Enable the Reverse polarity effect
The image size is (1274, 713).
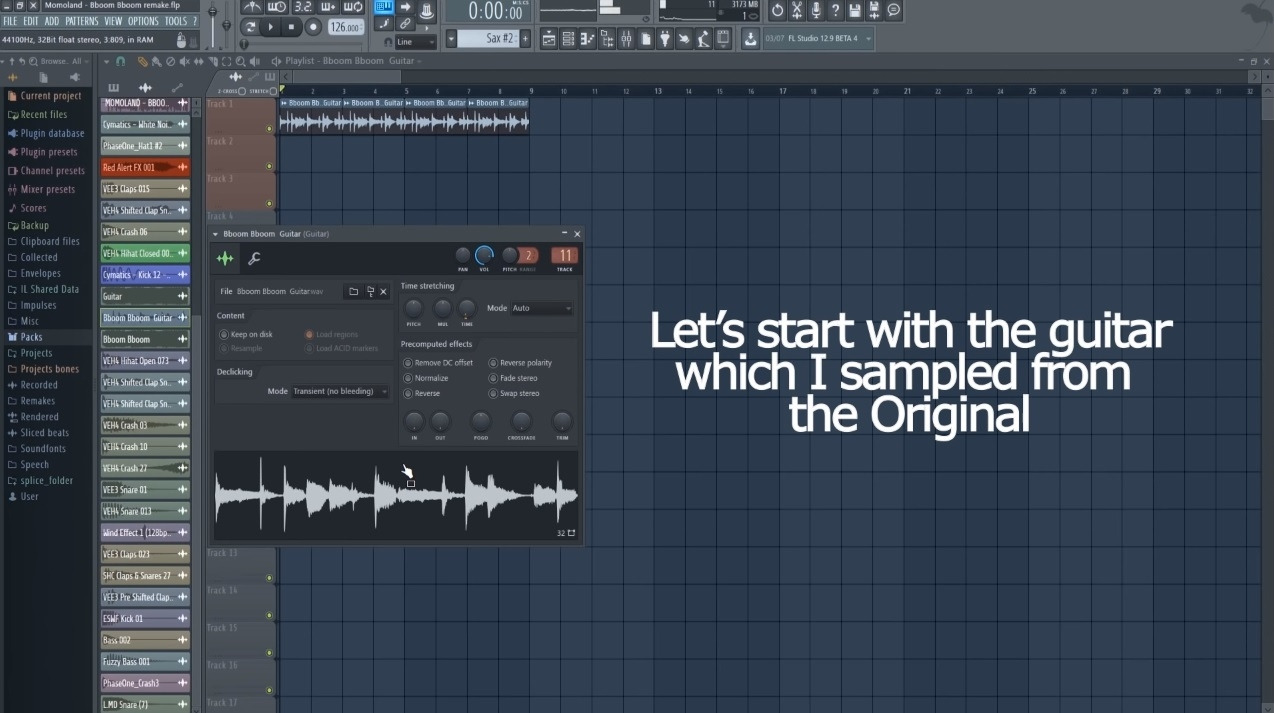pos(520,363)
